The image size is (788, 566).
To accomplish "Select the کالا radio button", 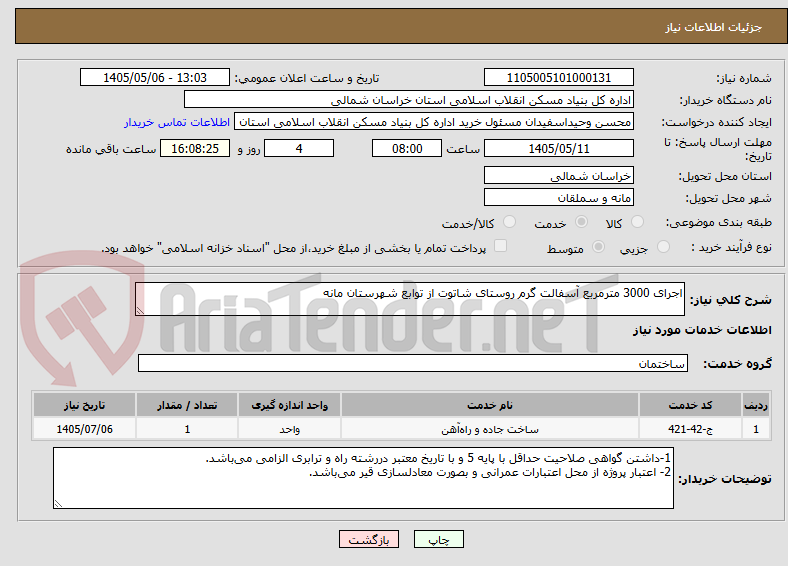I will [x=637, y=222].
